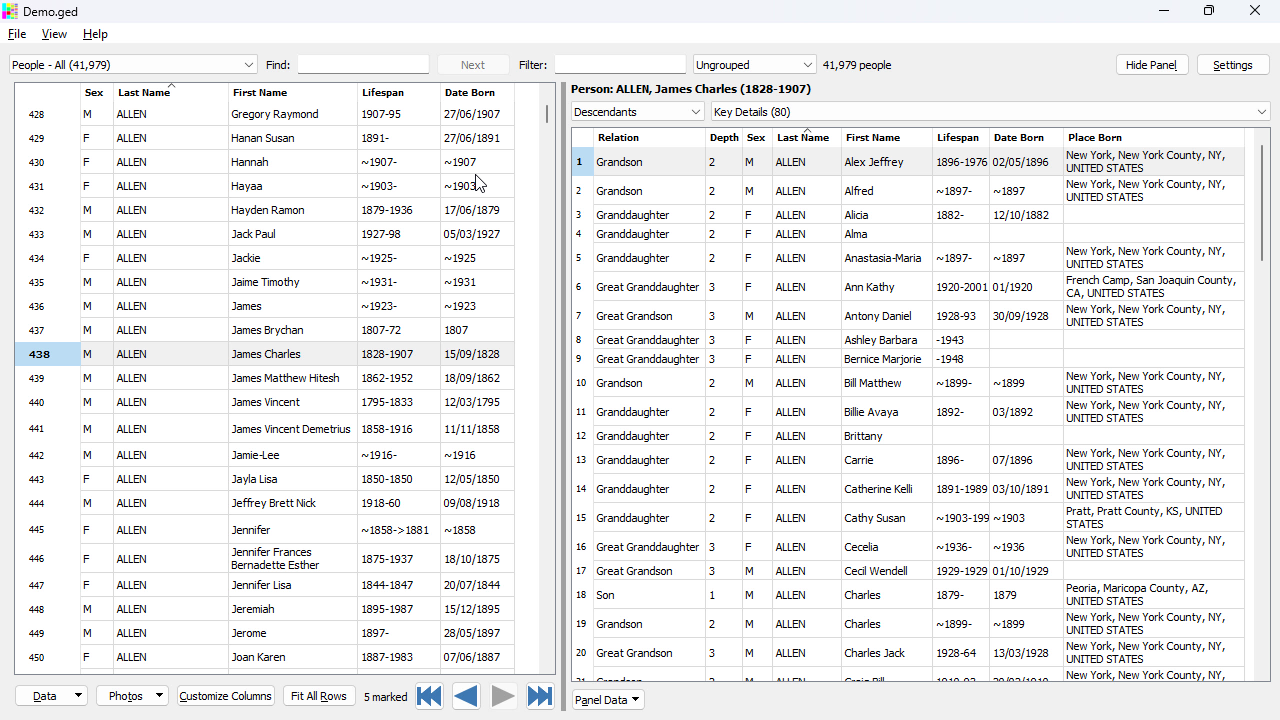Select row 428 Gregory Raymond
Viewport: 1280px width, 720px height.
(x=265, y=114)
